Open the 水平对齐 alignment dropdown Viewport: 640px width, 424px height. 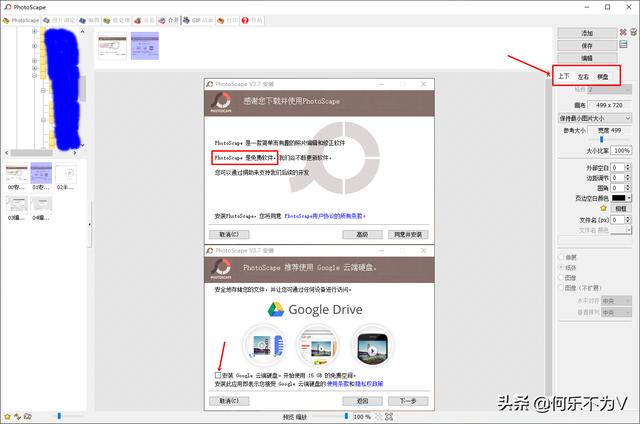pyautogui.click(x=616, y=301)
